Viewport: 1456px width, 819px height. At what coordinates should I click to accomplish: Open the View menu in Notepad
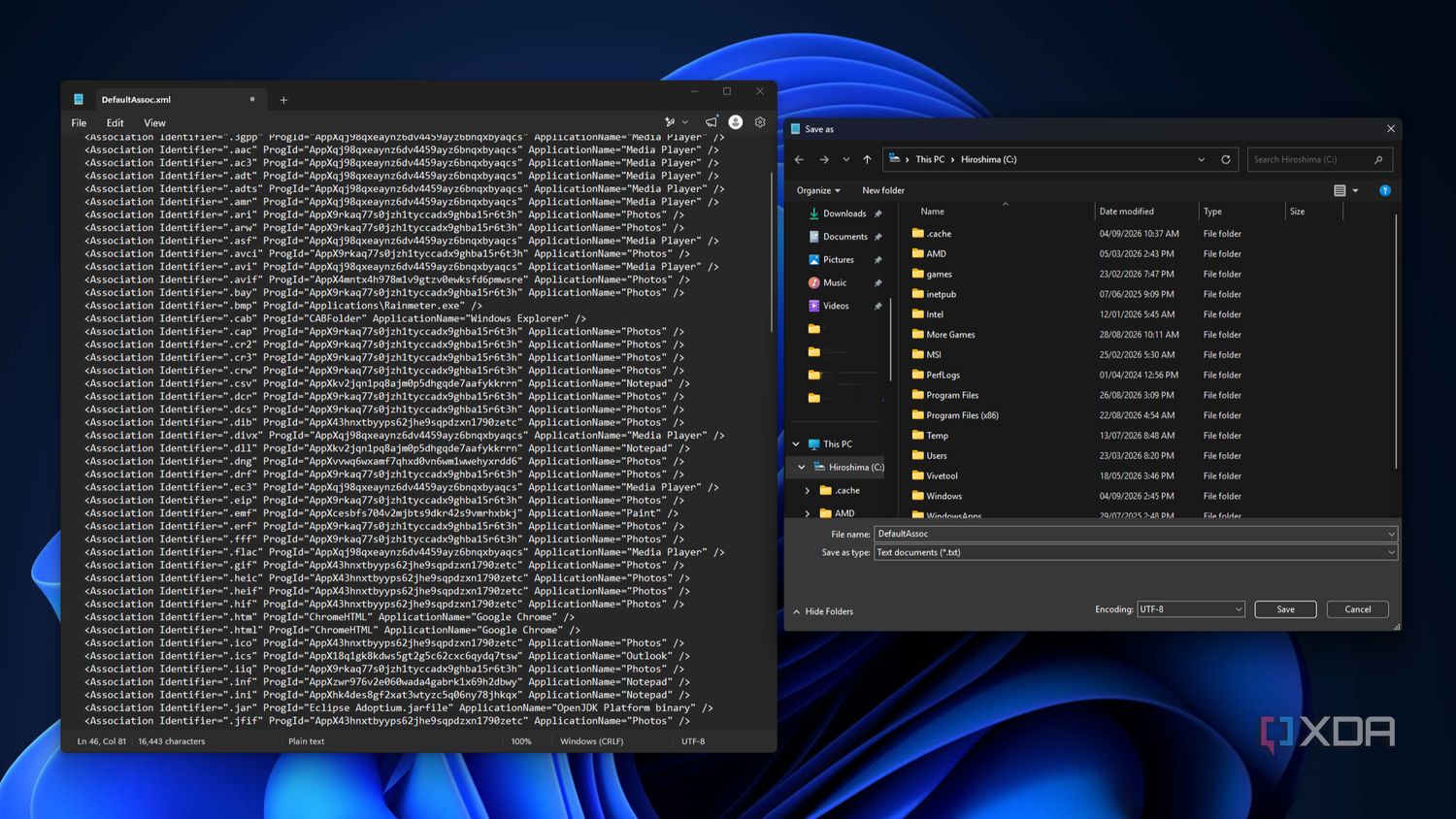tap(154, 123)
